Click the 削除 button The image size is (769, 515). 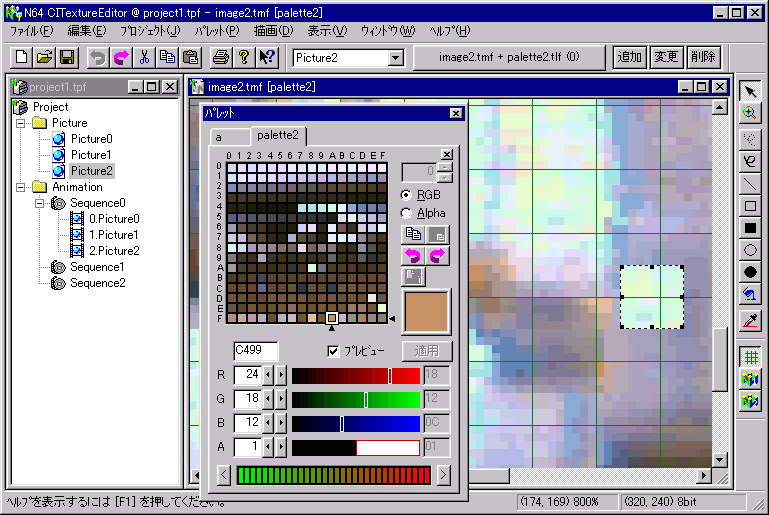(x=702, y=58)
